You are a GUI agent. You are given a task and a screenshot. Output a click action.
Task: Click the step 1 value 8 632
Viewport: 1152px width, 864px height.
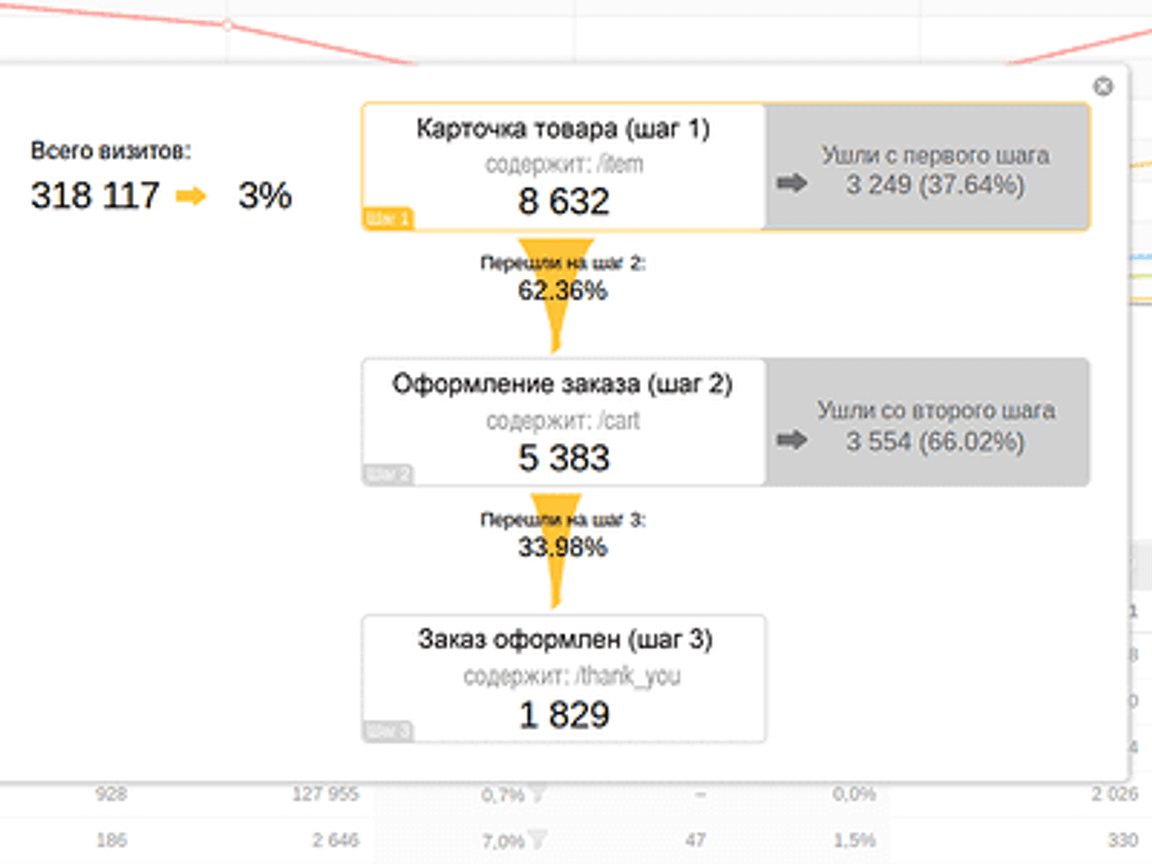[564, 201]
